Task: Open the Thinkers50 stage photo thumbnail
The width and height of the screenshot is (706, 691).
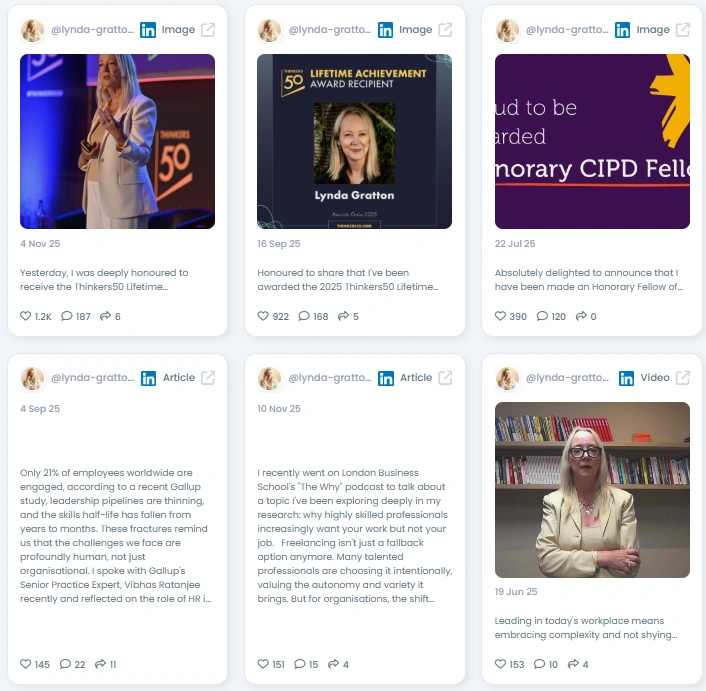Action: pyautogui.click(x=117, y=141)
